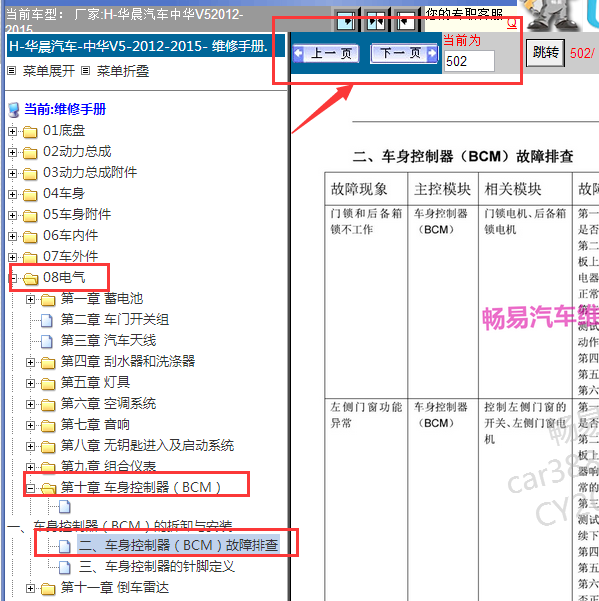Select 第八章 无钥匙进入及启动系统 label
Screen dimensions: 599x601
coord(147,445)
